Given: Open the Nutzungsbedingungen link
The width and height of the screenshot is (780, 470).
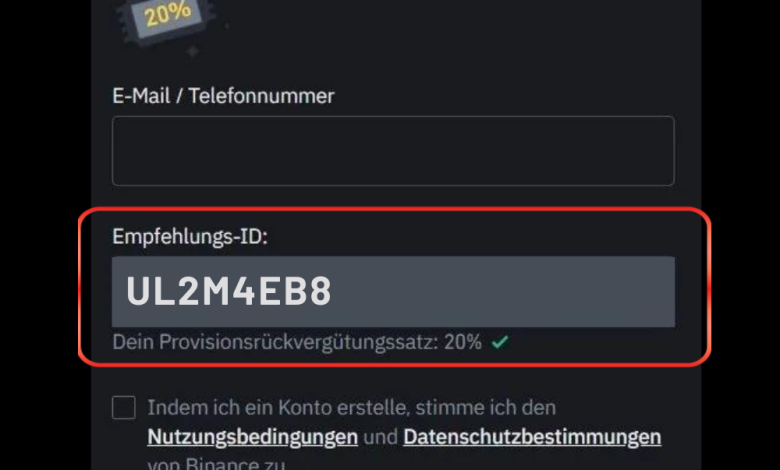Looking at the screenshot, I should 253,437.
